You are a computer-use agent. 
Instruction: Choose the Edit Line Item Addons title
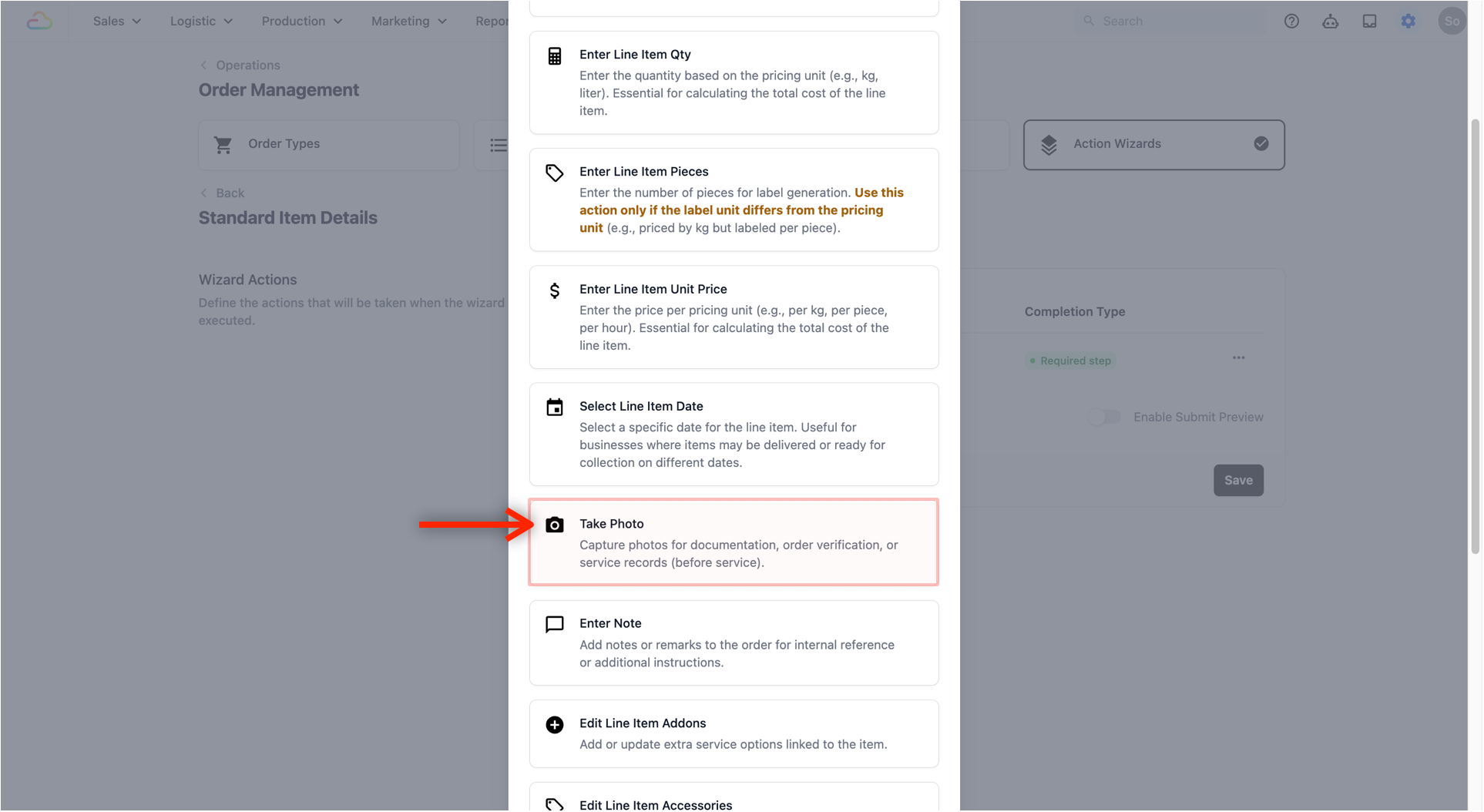643,723
